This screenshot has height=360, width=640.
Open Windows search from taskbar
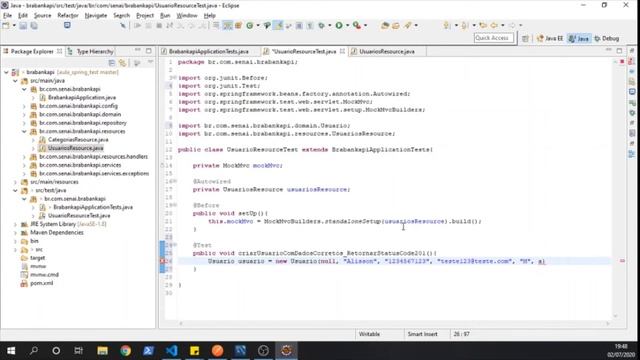pyautogui.click(x=34, y=351)
